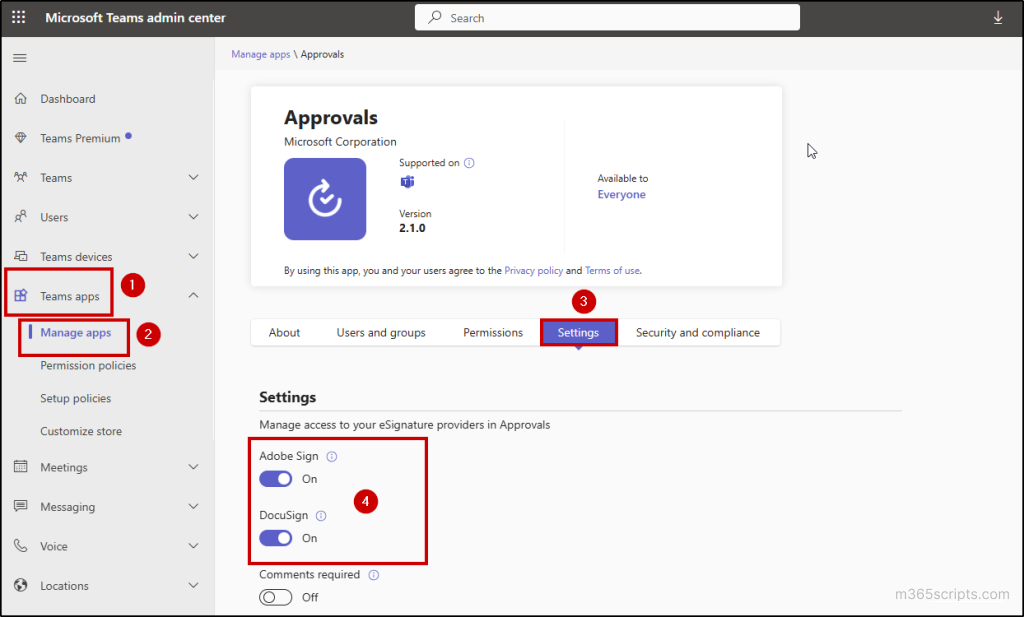Expand the Messaging section chevron
The image size is (1024, 617).
pyautogui.click(x=193, y=507)
